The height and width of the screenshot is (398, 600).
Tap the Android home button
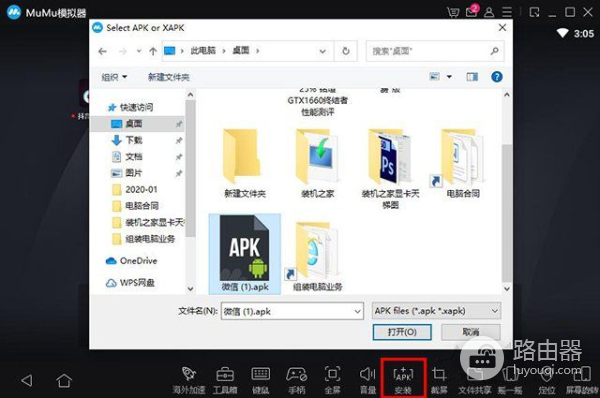coord(64,380)
